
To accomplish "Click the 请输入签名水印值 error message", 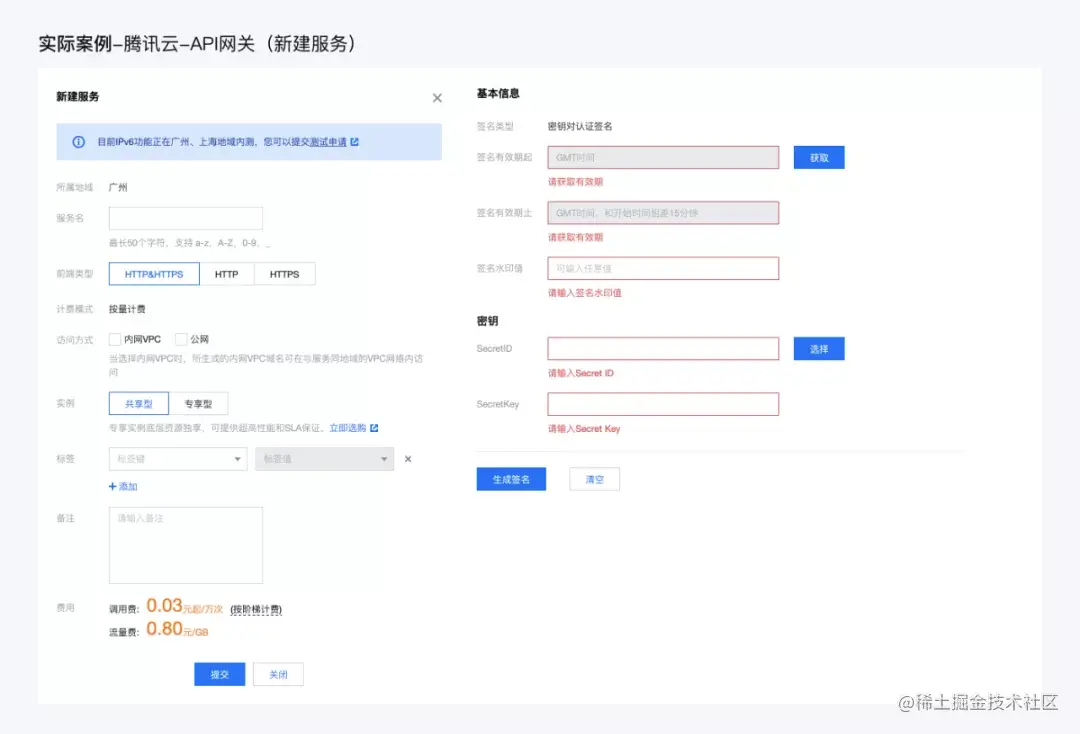I will [x=585, y=293].
